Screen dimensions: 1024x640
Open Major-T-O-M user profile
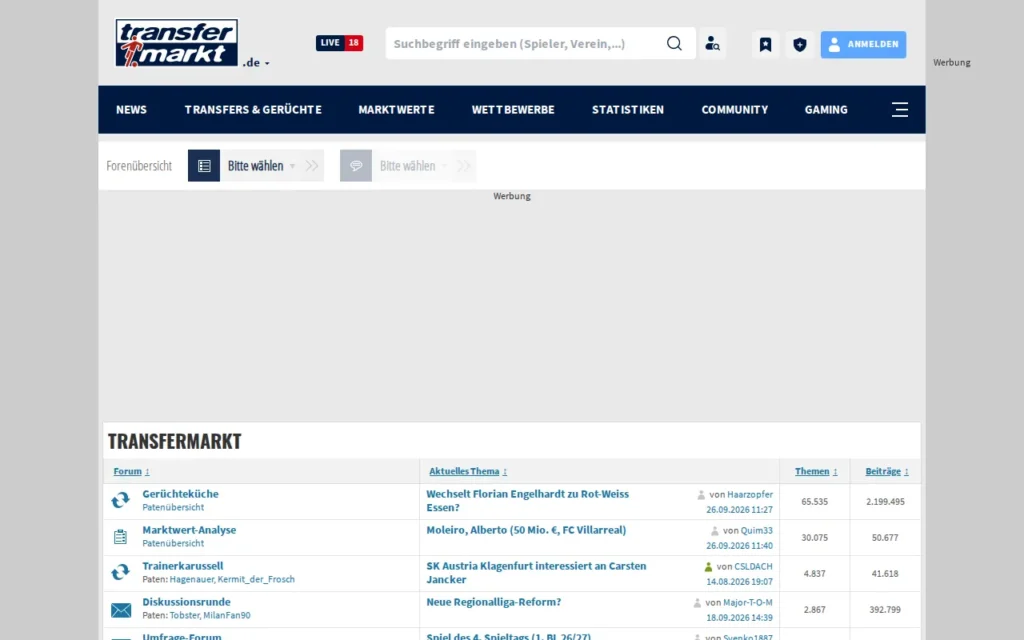coord(748,603)
